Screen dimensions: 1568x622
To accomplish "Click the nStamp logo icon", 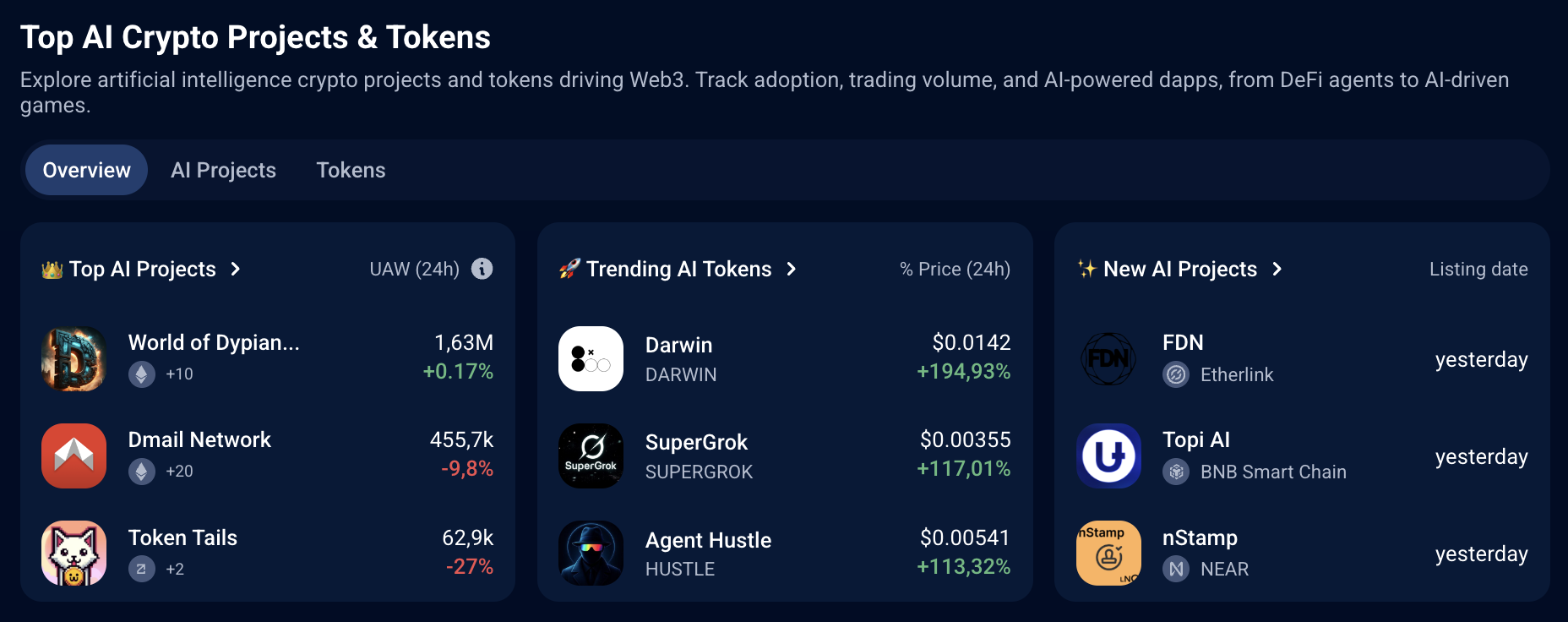I will click(1108, 553).
